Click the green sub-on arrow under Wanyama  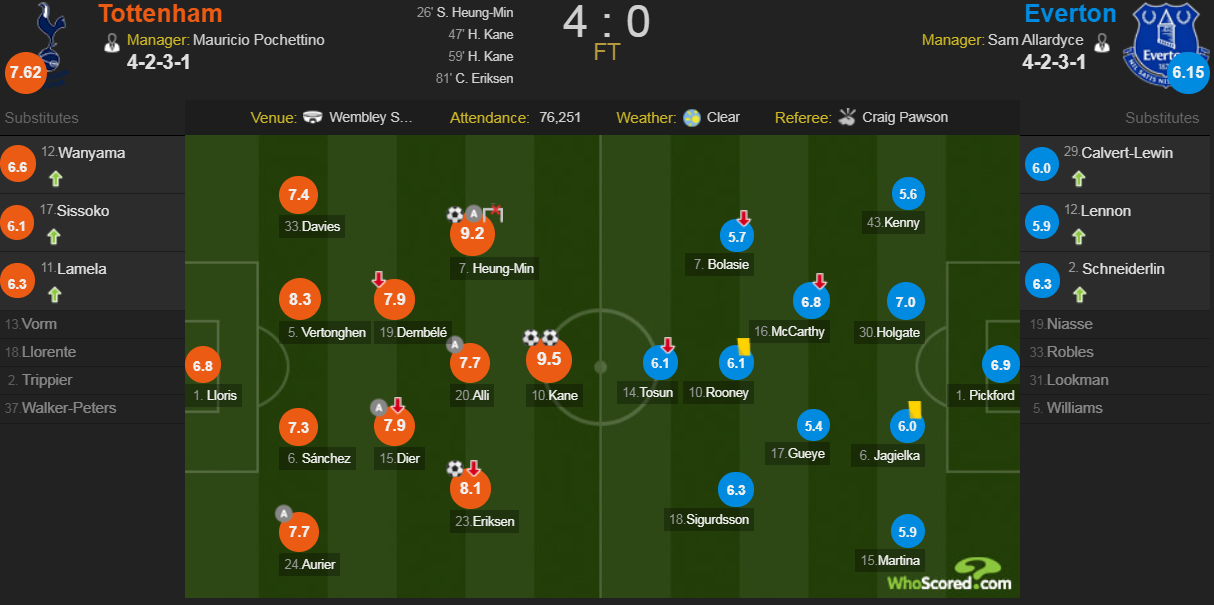tap(54, 180)
